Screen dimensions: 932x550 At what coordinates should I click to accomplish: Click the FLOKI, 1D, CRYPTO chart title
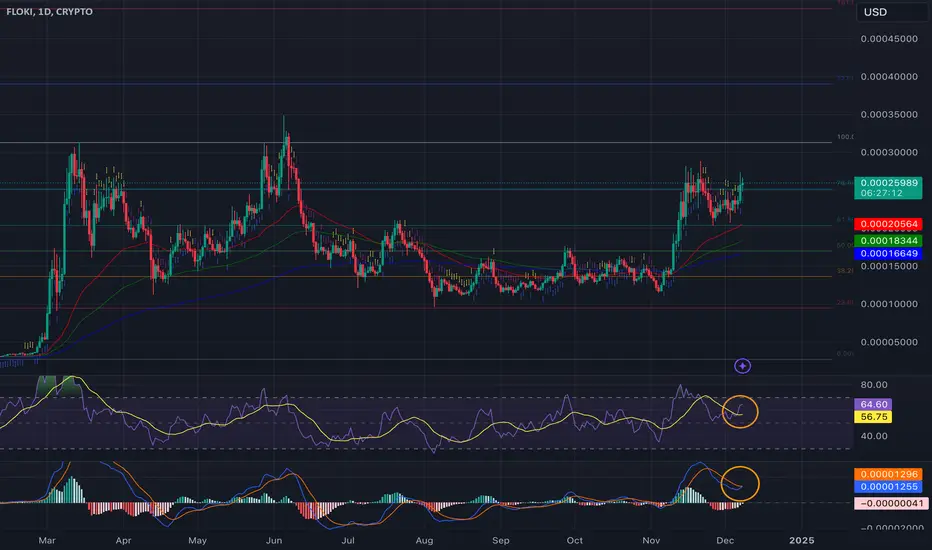(49, 11)
